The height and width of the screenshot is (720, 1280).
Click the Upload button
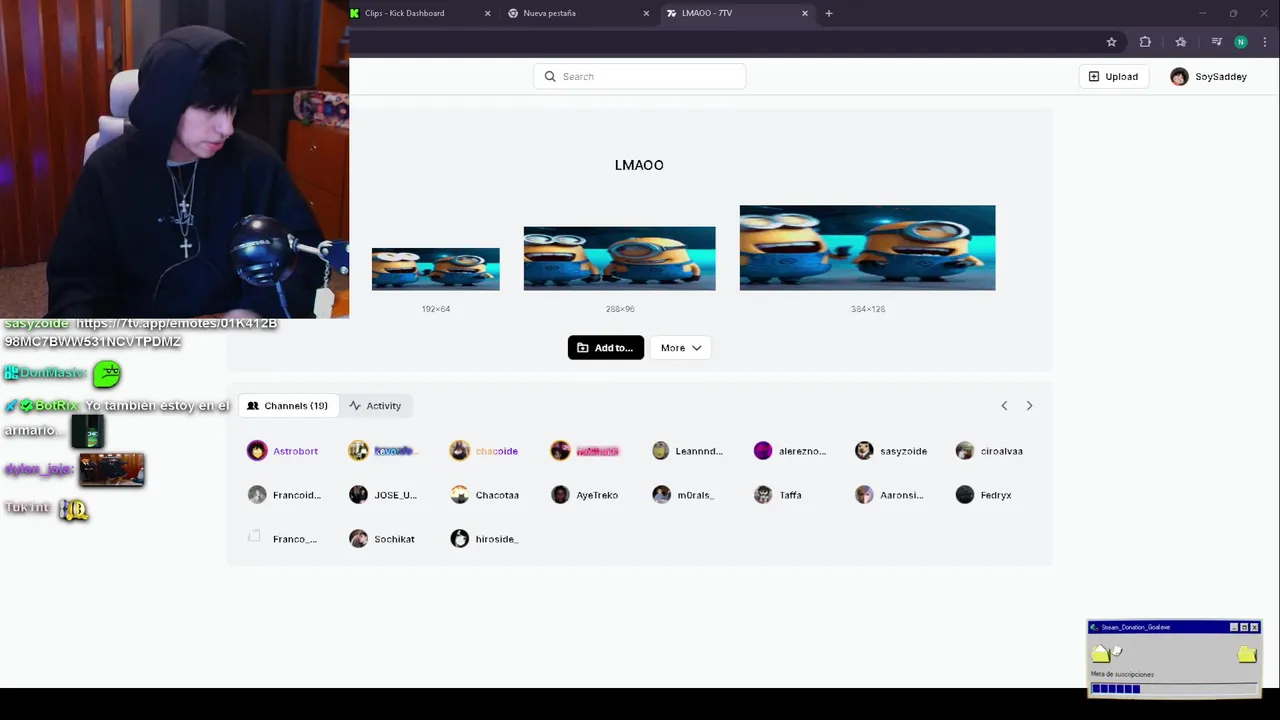(1113, 77)
